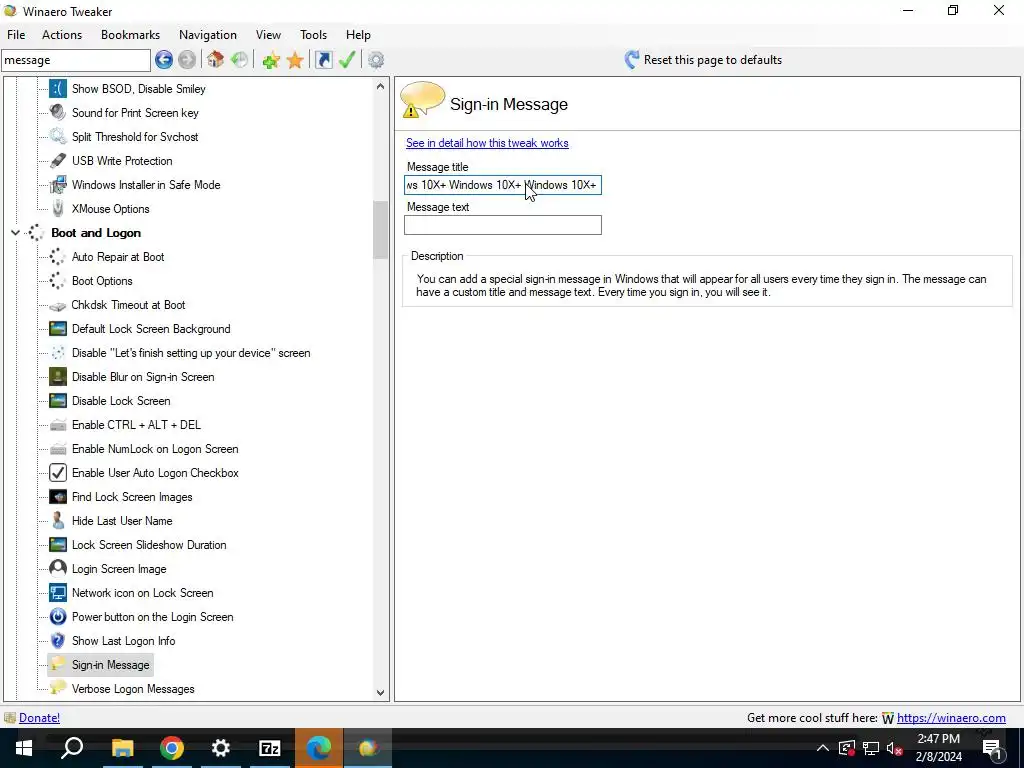This screenshot has width=1024, height=768.
Task: Open the winaero.com link
Action: pyautogui.click(x=951, y=718)
